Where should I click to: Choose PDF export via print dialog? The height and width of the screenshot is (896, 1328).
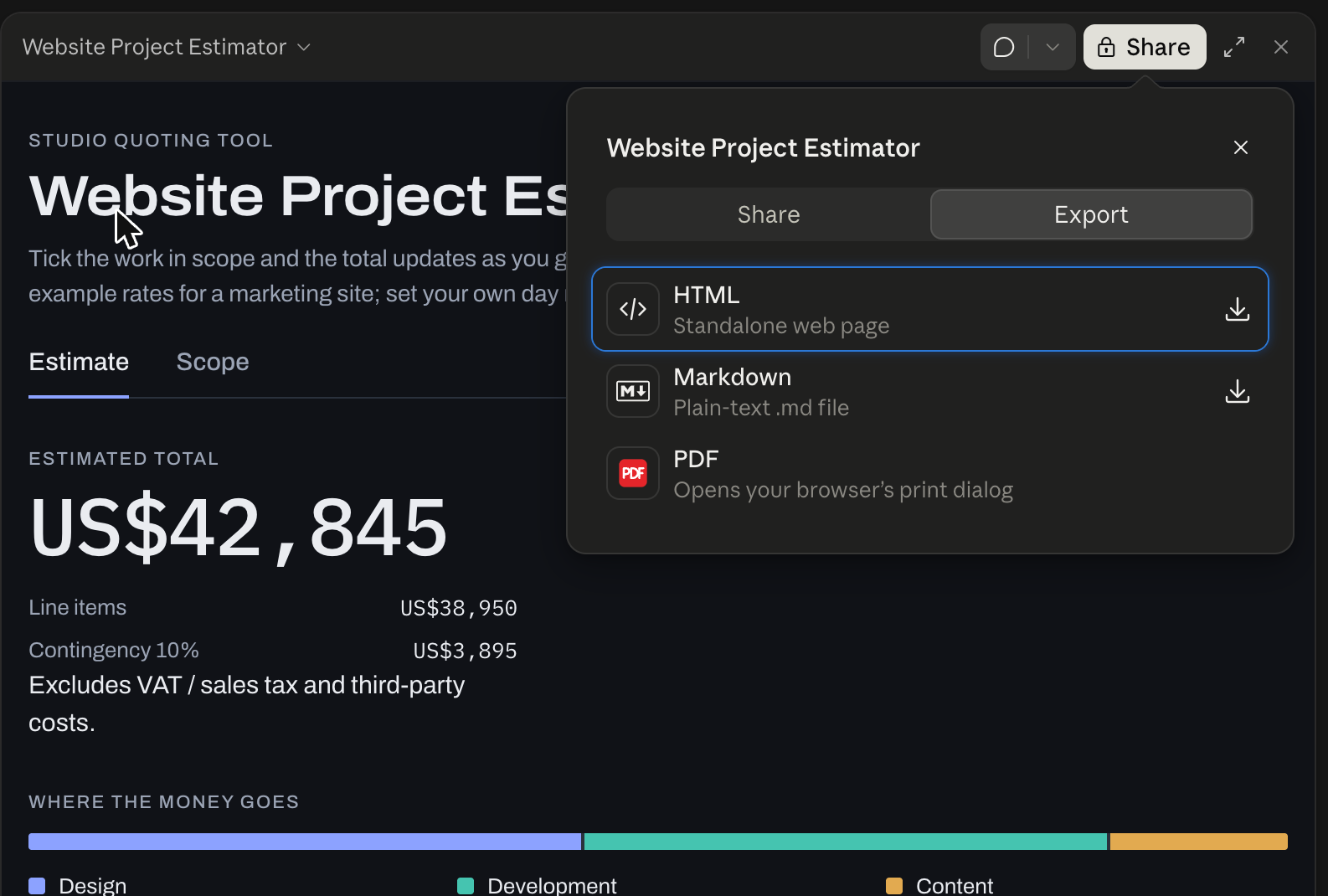[930, 473]
